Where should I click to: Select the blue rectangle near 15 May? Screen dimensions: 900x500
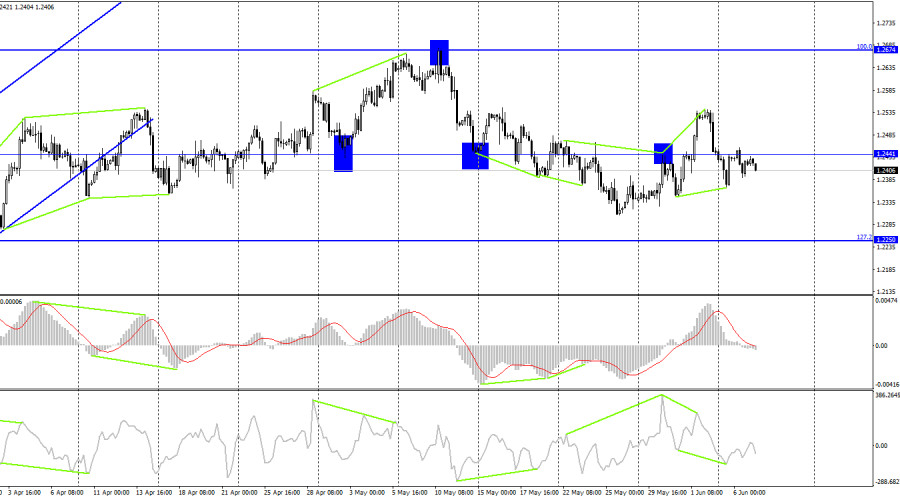475,156
